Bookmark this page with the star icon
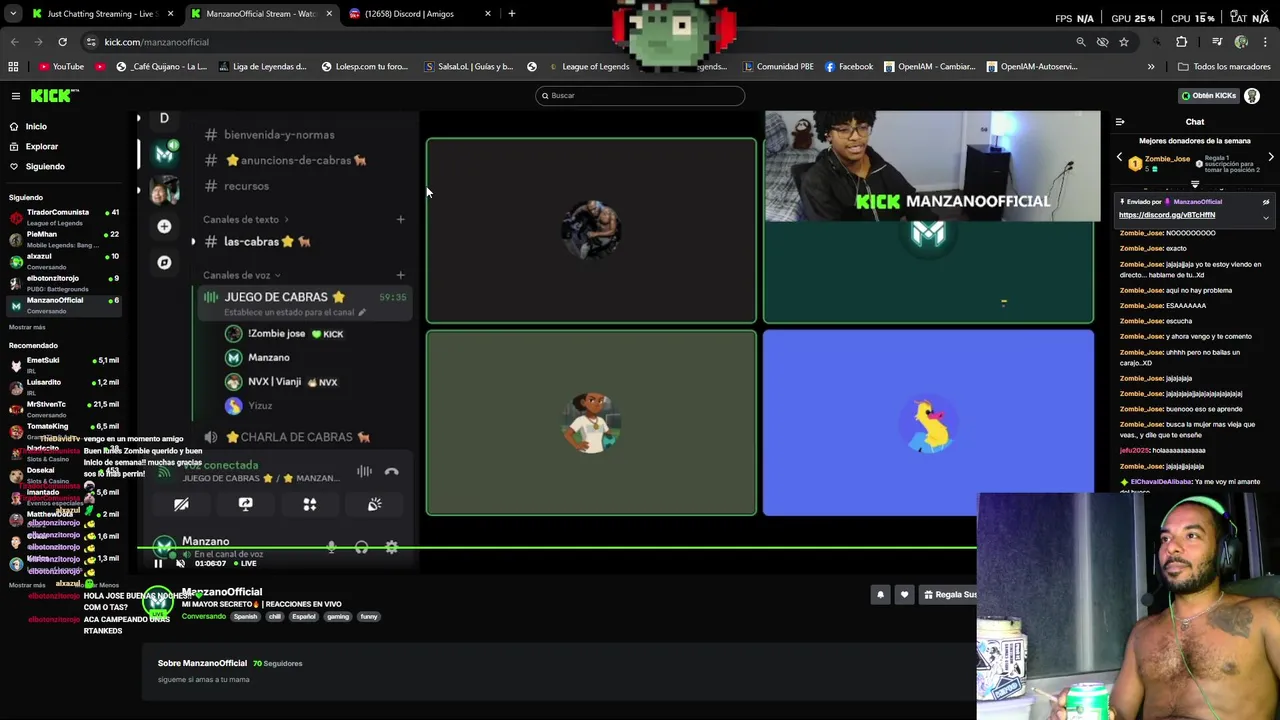Screen dimensions: 1280x720 click(x=1124, y=42)
